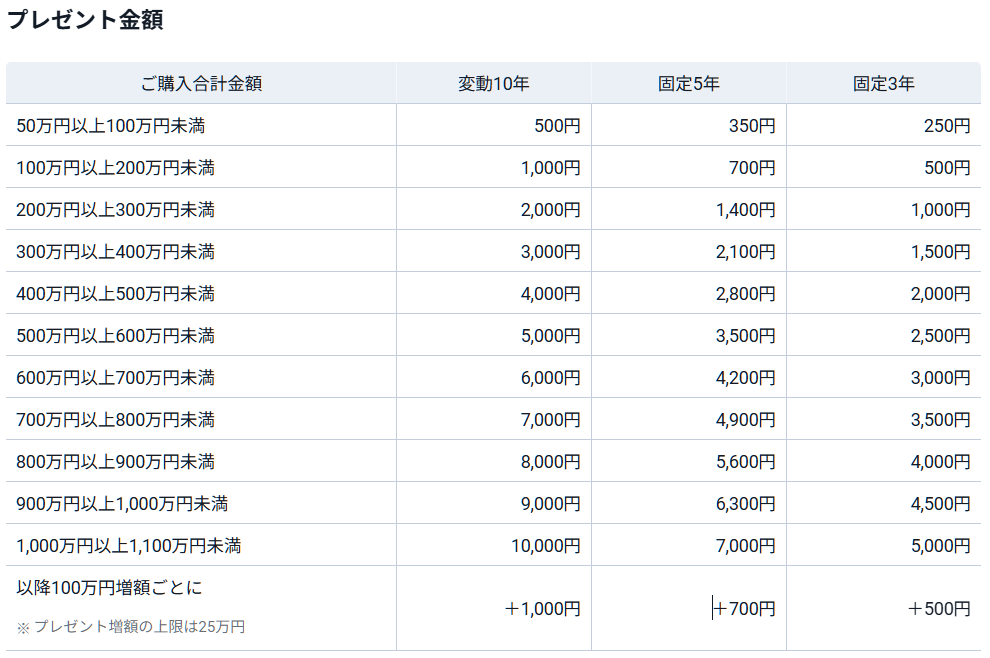990x658 pixels.
Task: Select the ご購入合計金額 column header
Action: (201, 84)
